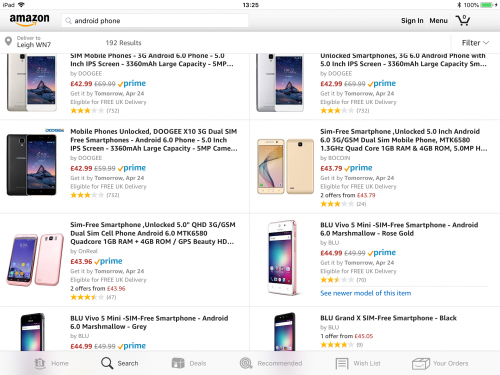The width and height of the screenshot is (500, 375).
Task: Open the Home tab icon
Action: [40, 363]
